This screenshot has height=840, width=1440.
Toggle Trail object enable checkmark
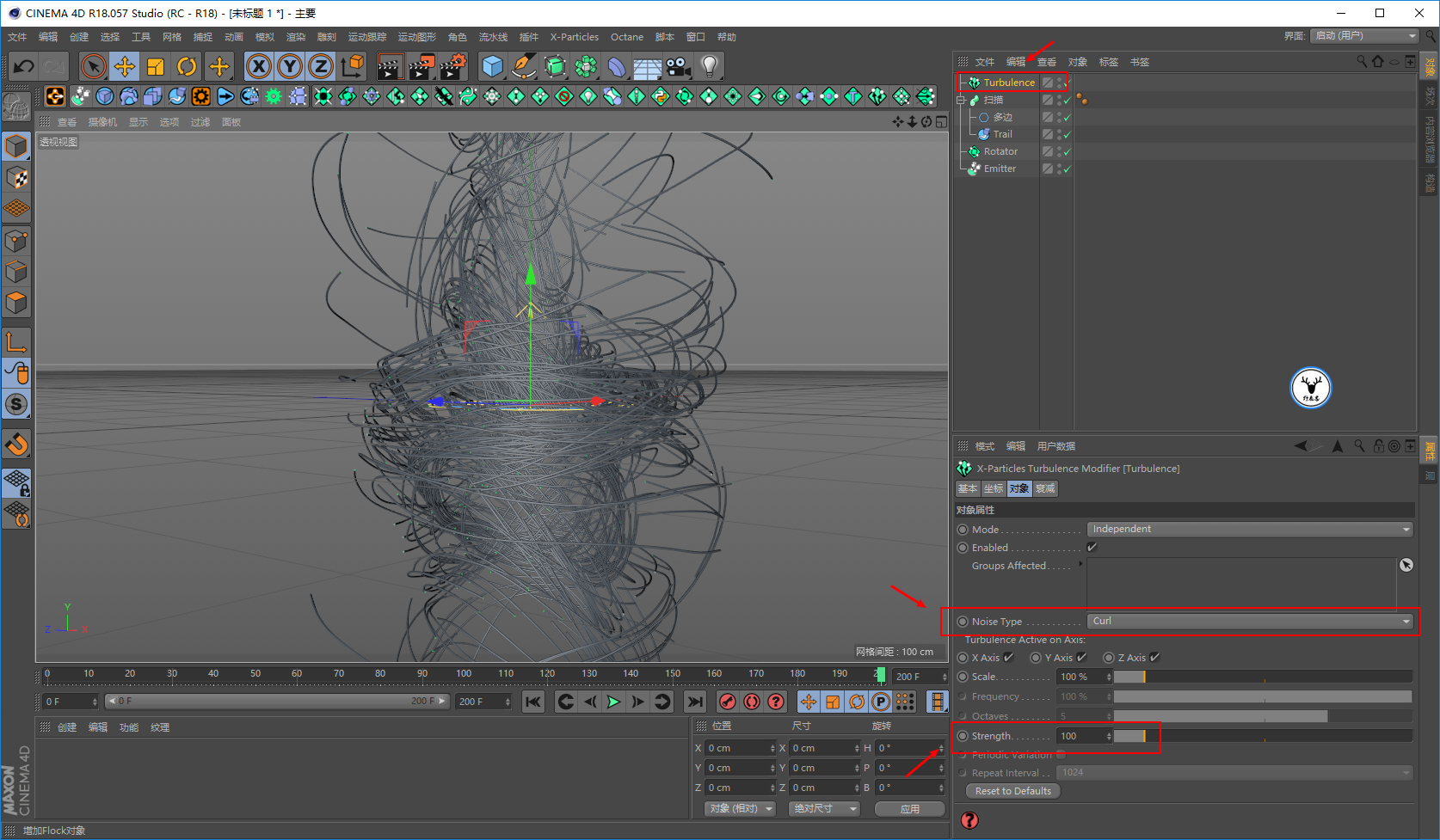[x=1067, y=135]
